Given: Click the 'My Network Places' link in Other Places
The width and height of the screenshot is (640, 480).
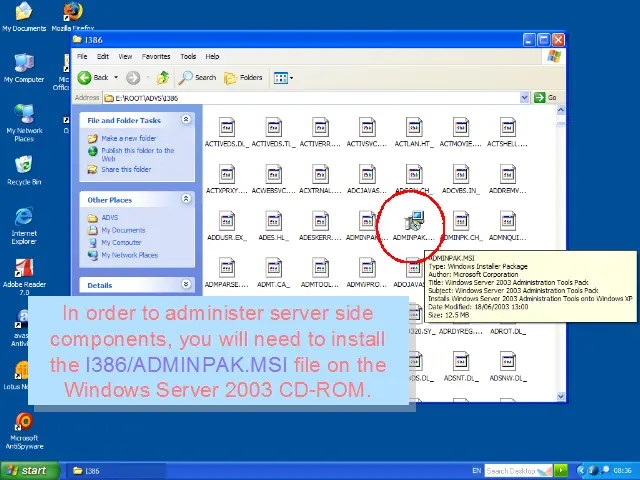Looking at the screenshot, I should coord(129,255).
